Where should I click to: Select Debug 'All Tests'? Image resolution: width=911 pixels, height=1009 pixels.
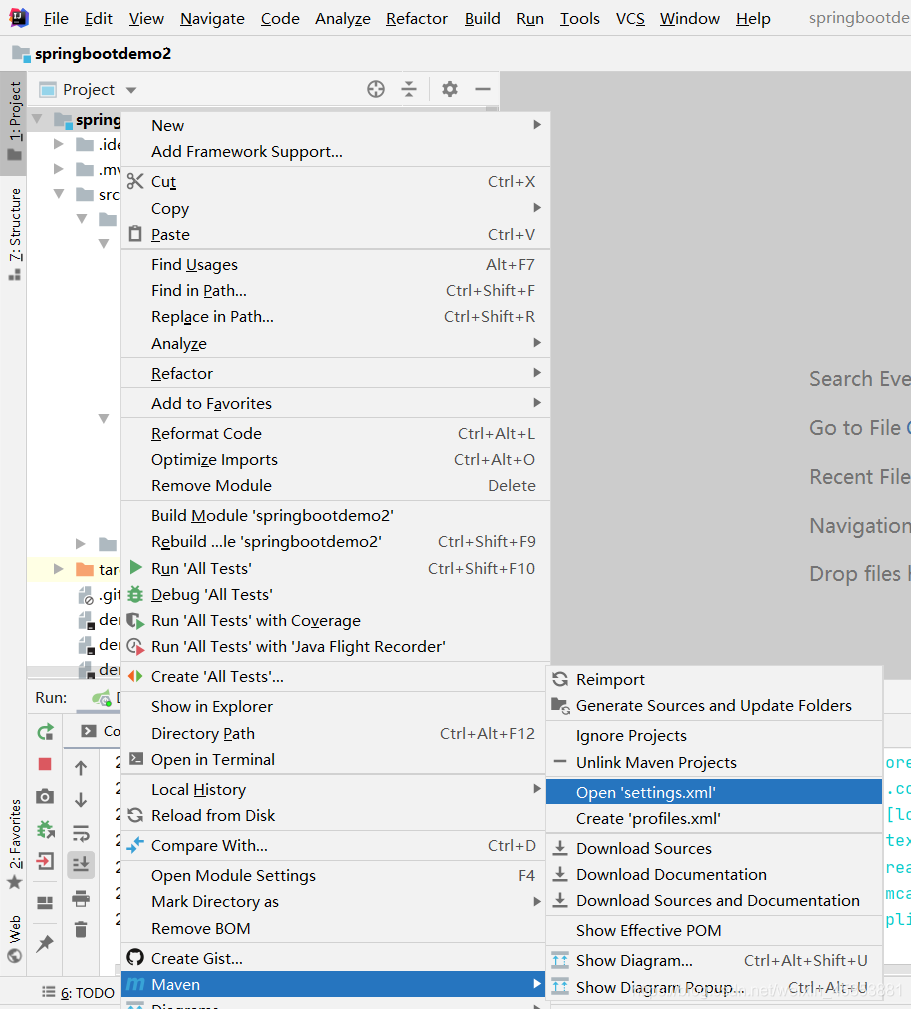[x=335, y=595]
